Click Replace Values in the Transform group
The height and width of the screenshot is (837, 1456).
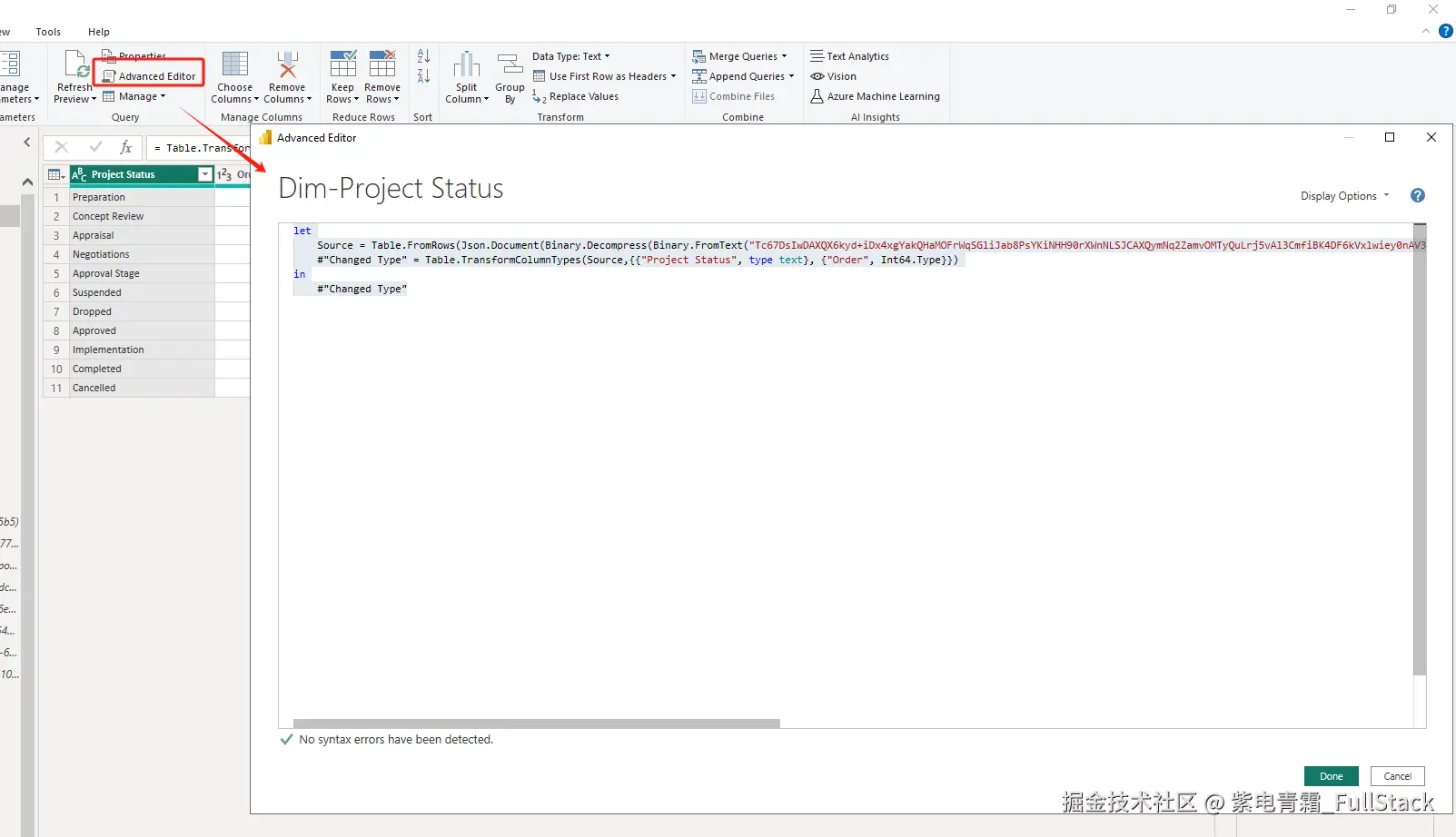[x=575, y=96]
